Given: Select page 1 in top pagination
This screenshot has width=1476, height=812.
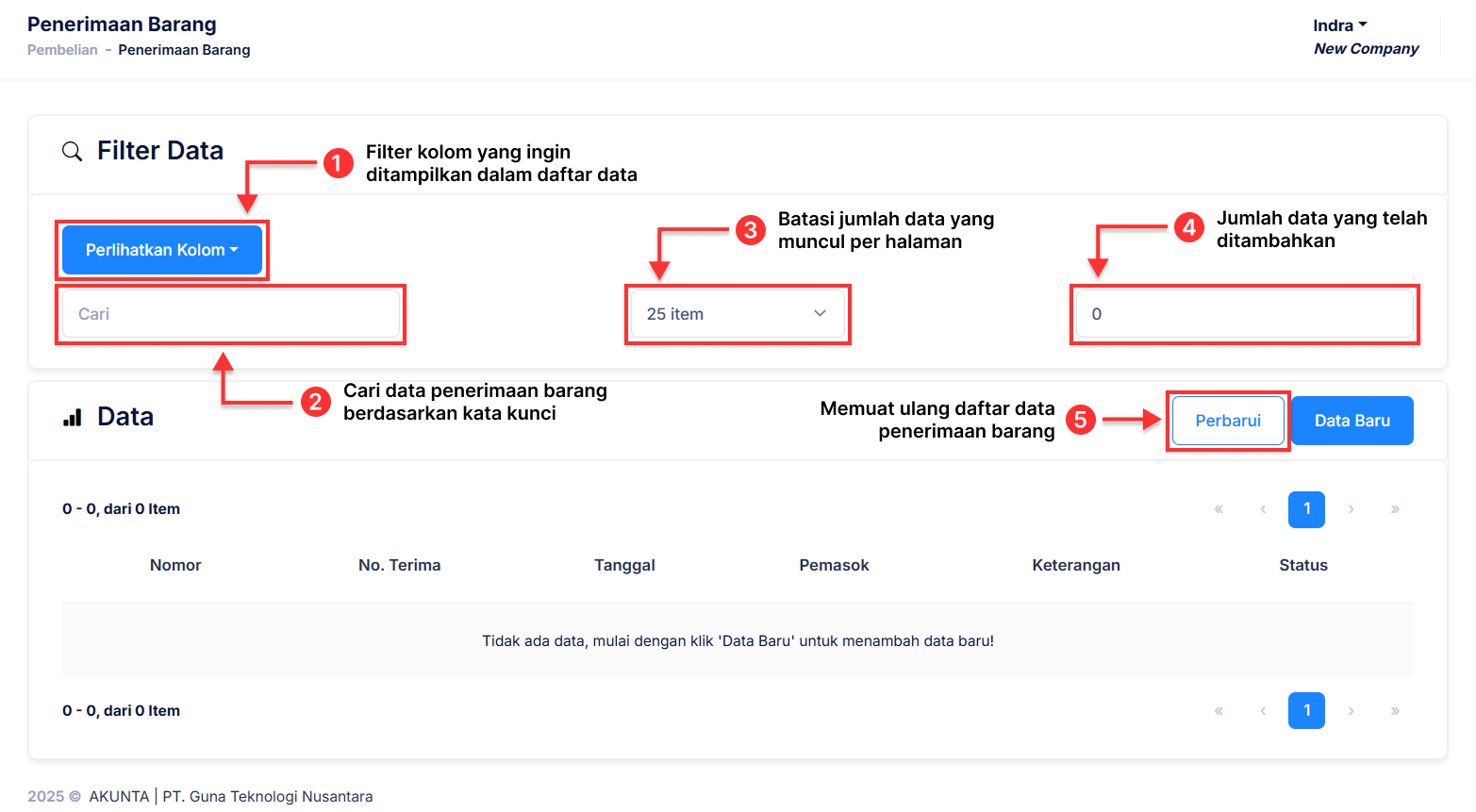Looking at the screenshot, I should pyautogui.click(x=1306, y=509).
